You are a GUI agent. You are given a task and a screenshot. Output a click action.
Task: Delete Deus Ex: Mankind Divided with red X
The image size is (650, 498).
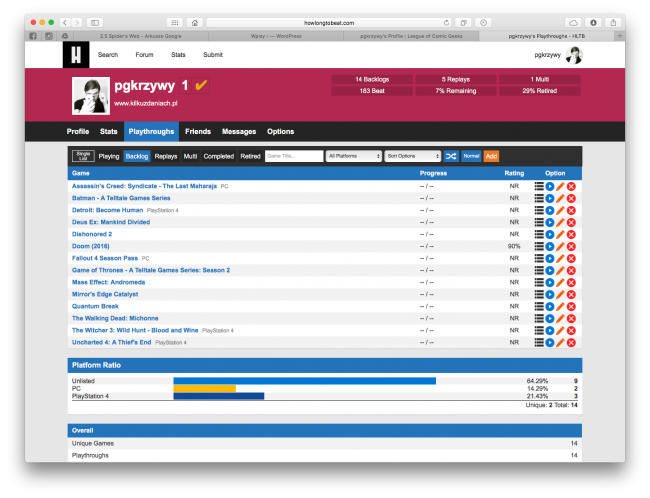(x=571, y=222)
